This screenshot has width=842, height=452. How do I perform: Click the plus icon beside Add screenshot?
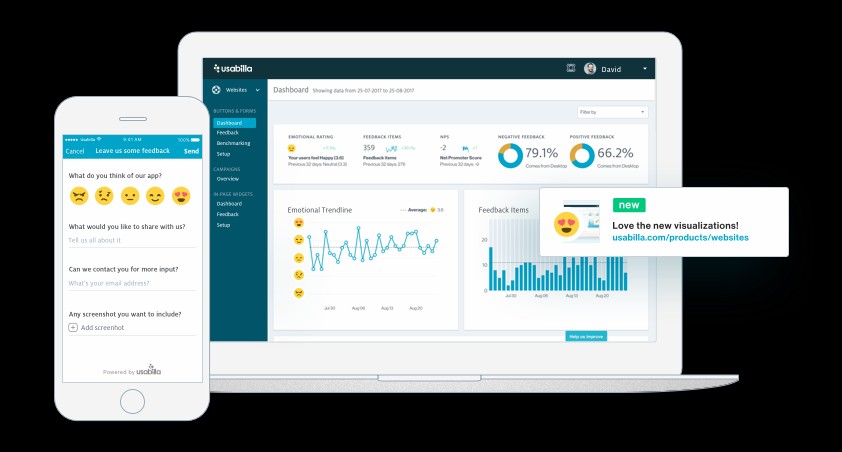click(x=73, y=327)
